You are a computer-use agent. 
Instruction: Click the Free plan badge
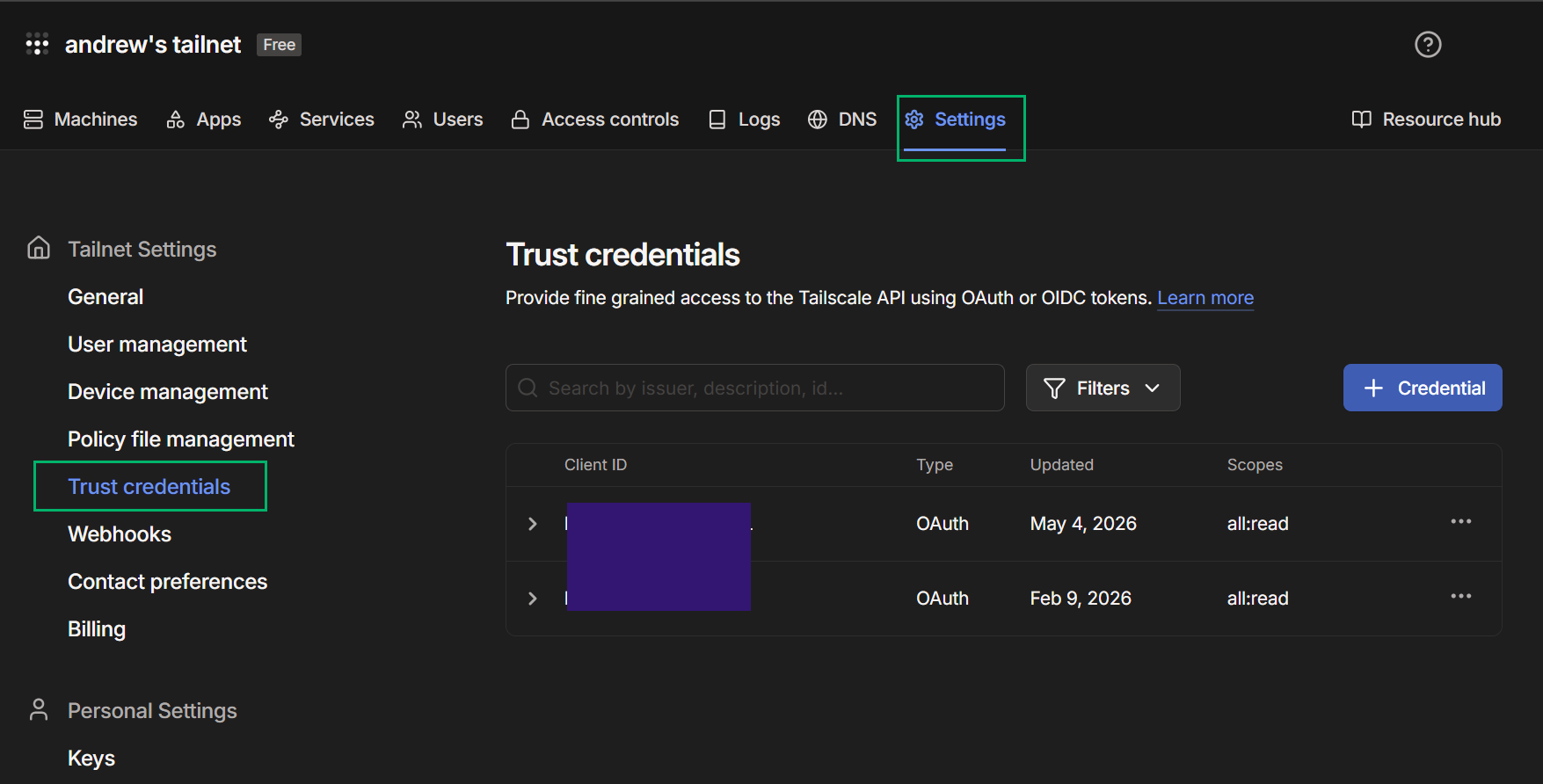tap(279, 45)
